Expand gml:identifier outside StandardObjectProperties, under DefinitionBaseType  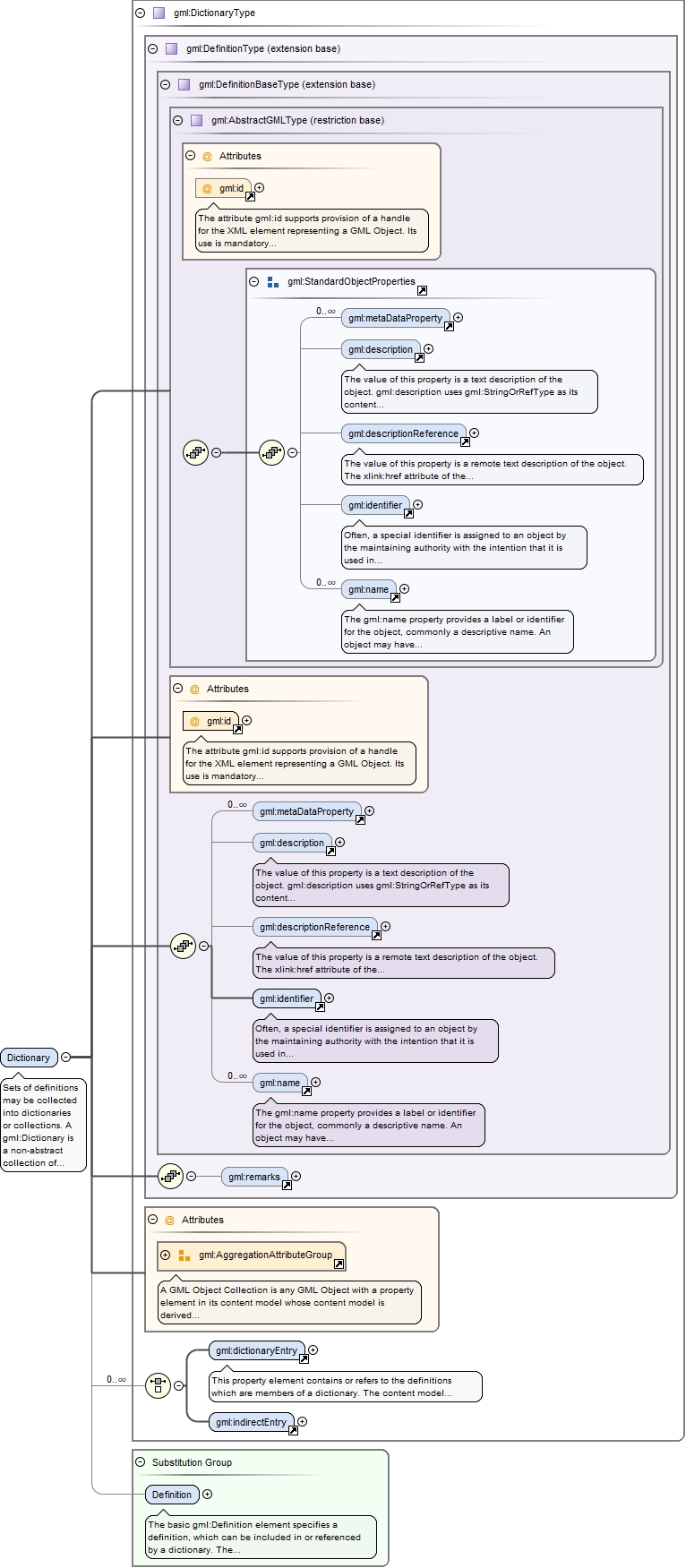pyautogui.click(x=329, y=998)
